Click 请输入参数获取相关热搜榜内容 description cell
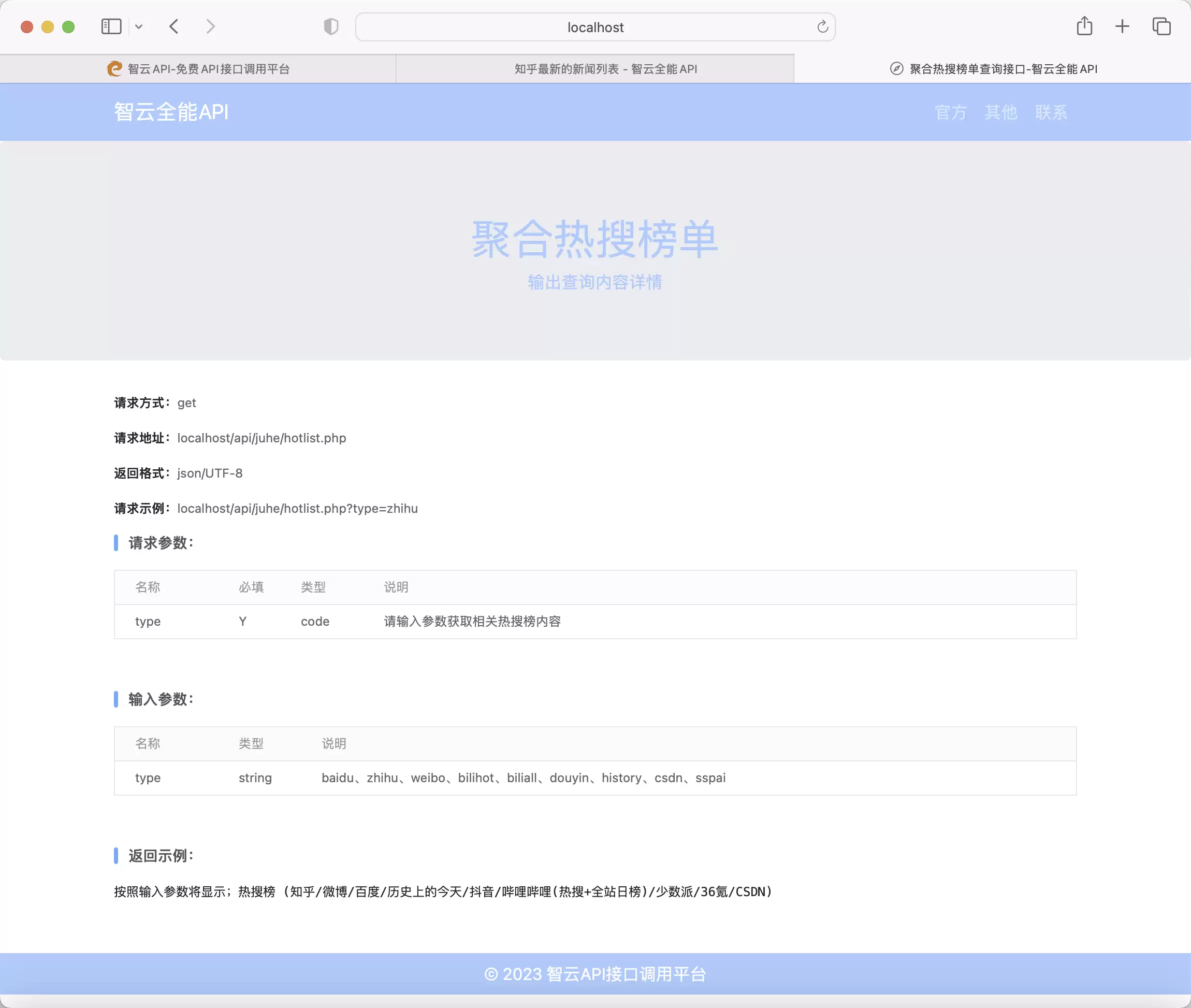The width and height of the screenshot is (1191, 1008). click(x=472, y=622)
